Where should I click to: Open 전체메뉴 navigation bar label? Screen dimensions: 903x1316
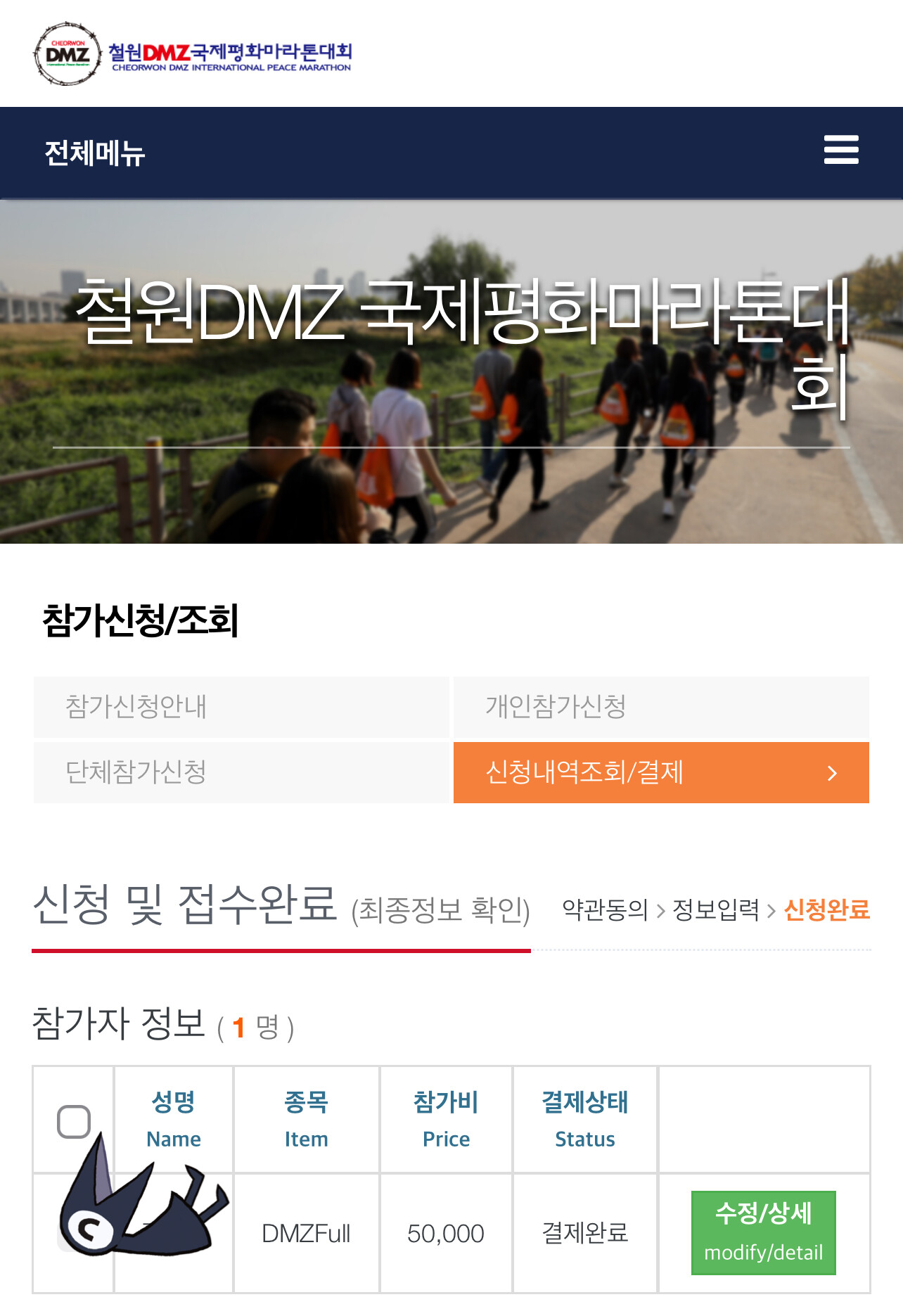click(x=95, y=153)
